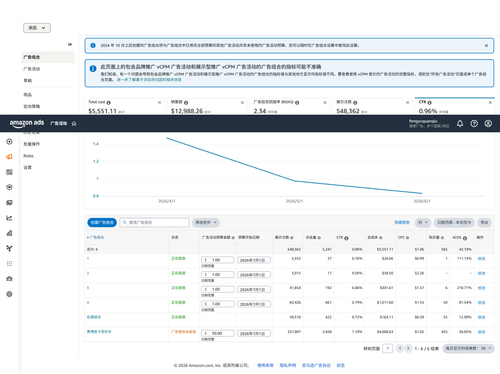The image size is (500, 374).
Task: Remove the 展示次数 metric card
Action: (x=407, y=103)
